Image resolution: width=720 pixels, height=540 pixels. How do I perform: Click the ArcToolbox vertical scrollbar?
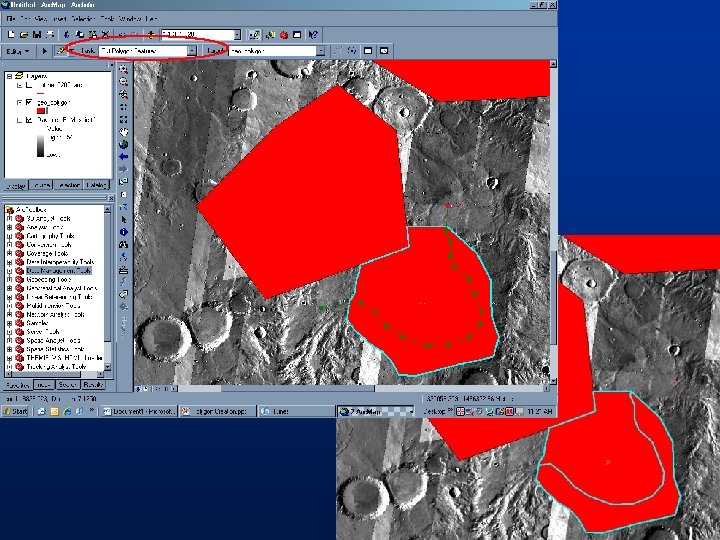tap(107, 288)
